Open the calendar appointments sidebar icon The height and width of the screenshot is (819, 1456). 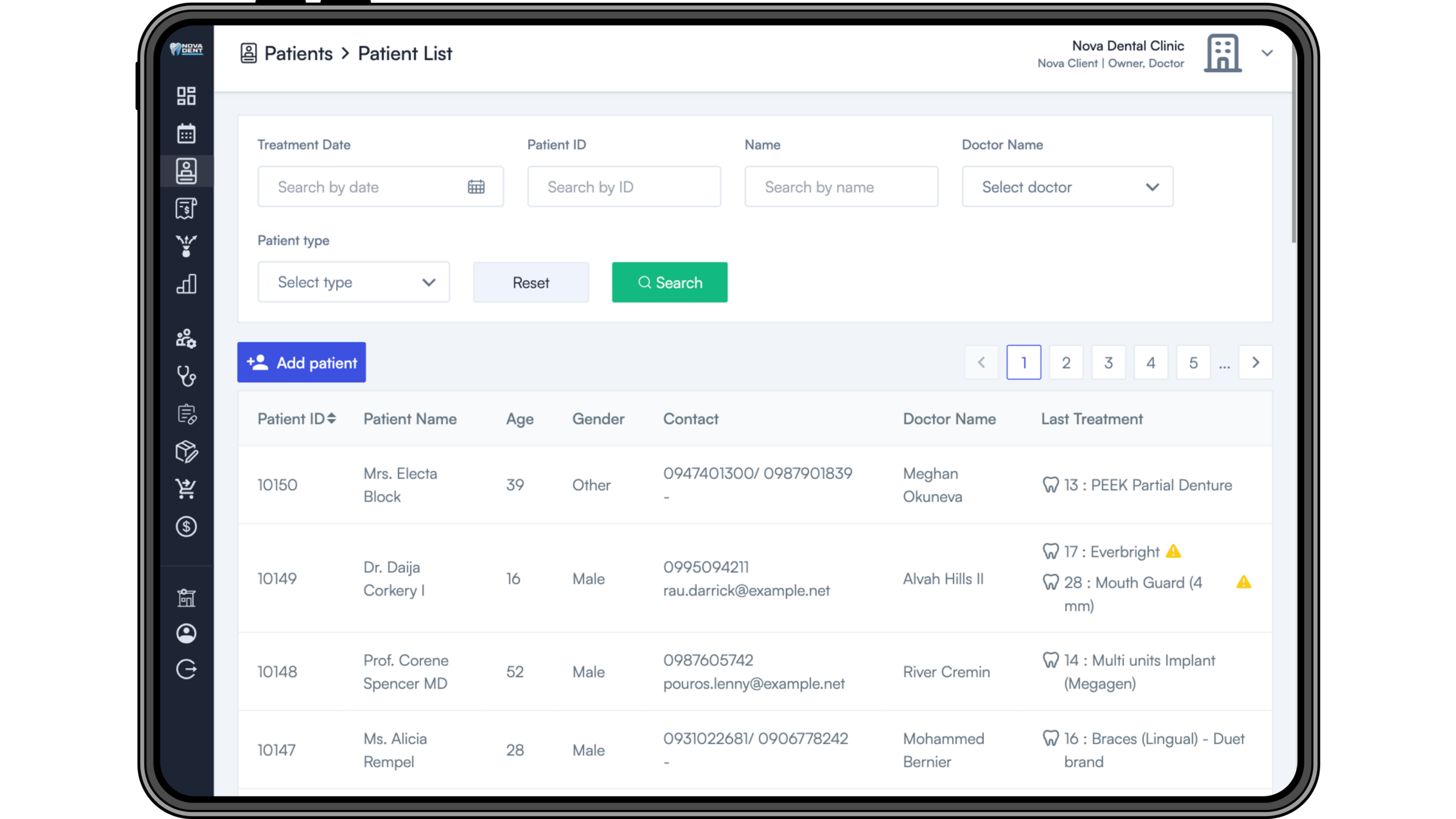tap(186, 134)
